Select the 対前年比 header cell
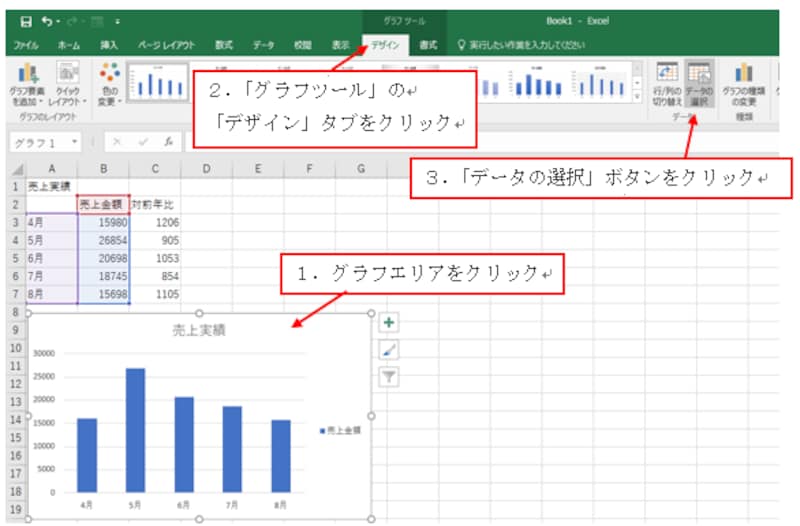Viewport: 800px width, 526px height. pyautogui.click(x=155, y=205)
